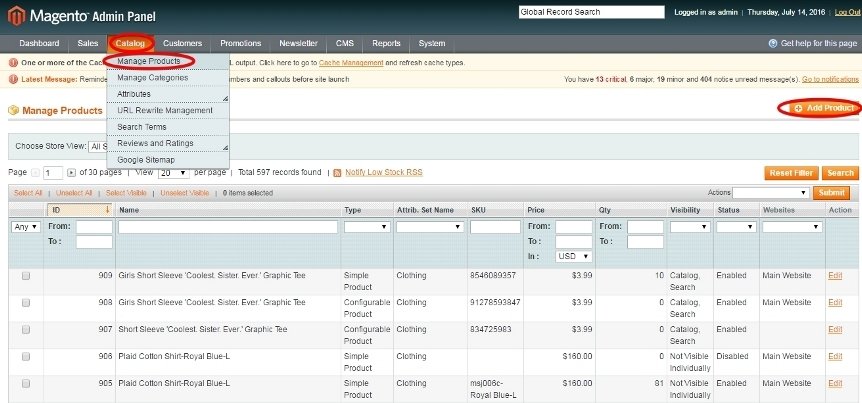Click the Add Product button
This screenshot has width=862, height=403.
pyautogui.click(x=823, y=108)
